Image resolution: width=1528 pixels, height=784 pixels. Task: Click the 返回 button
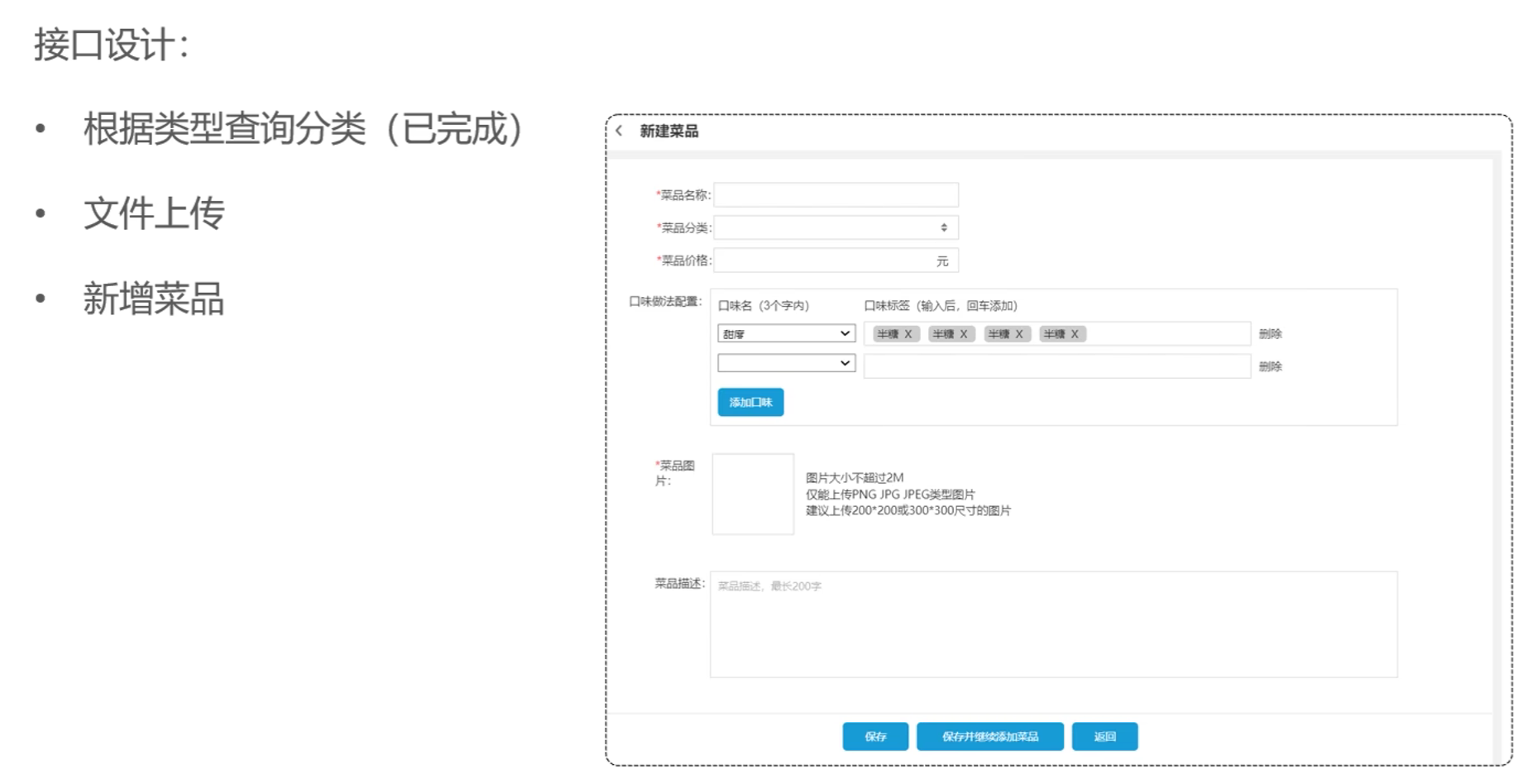tap(1104, 736)
